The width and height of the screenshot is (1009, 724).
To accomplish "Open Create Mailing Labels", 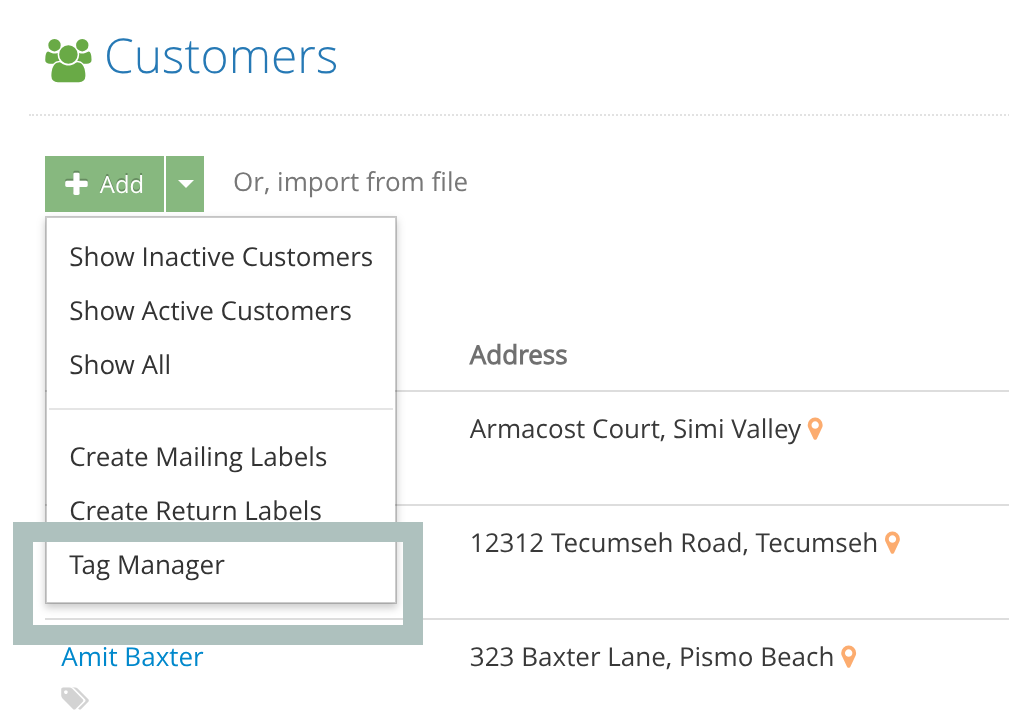I will 198,457.
